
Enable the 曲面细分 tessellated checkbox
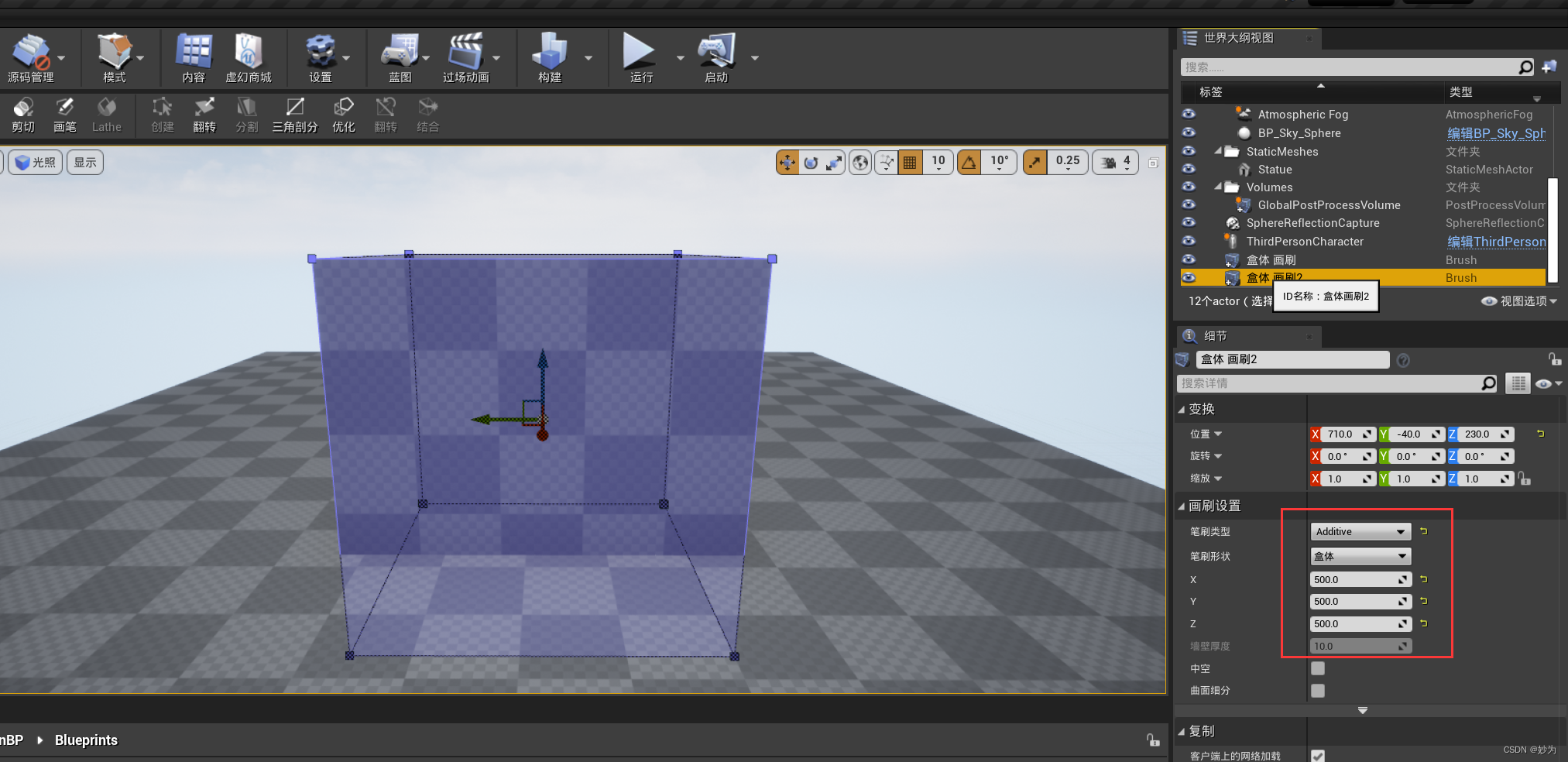1318,690
